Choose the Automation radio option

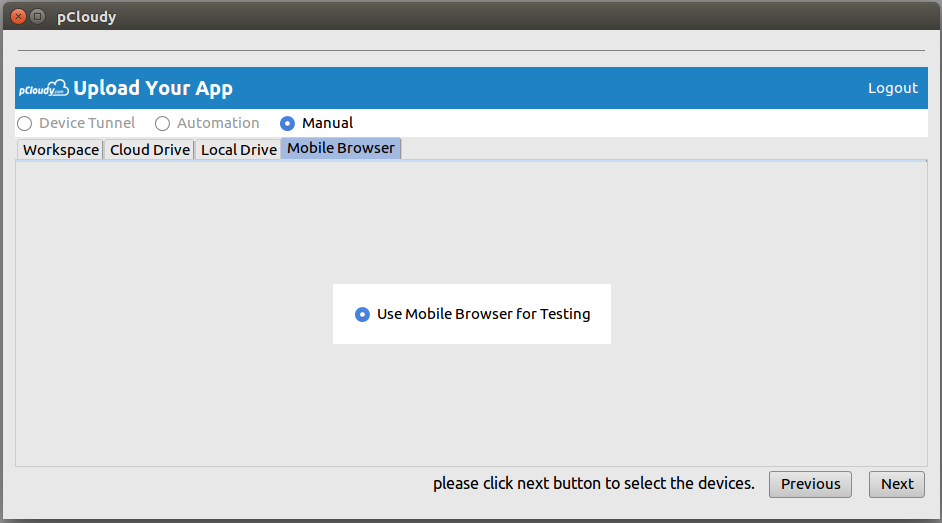click(x=162, y=124)
